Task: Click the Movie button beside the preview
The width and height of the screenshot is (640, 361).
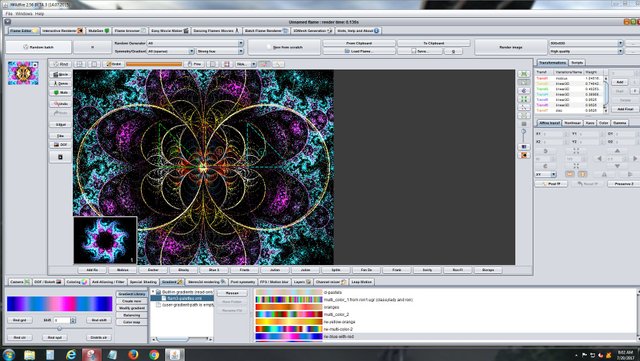Action: point(60,74)
